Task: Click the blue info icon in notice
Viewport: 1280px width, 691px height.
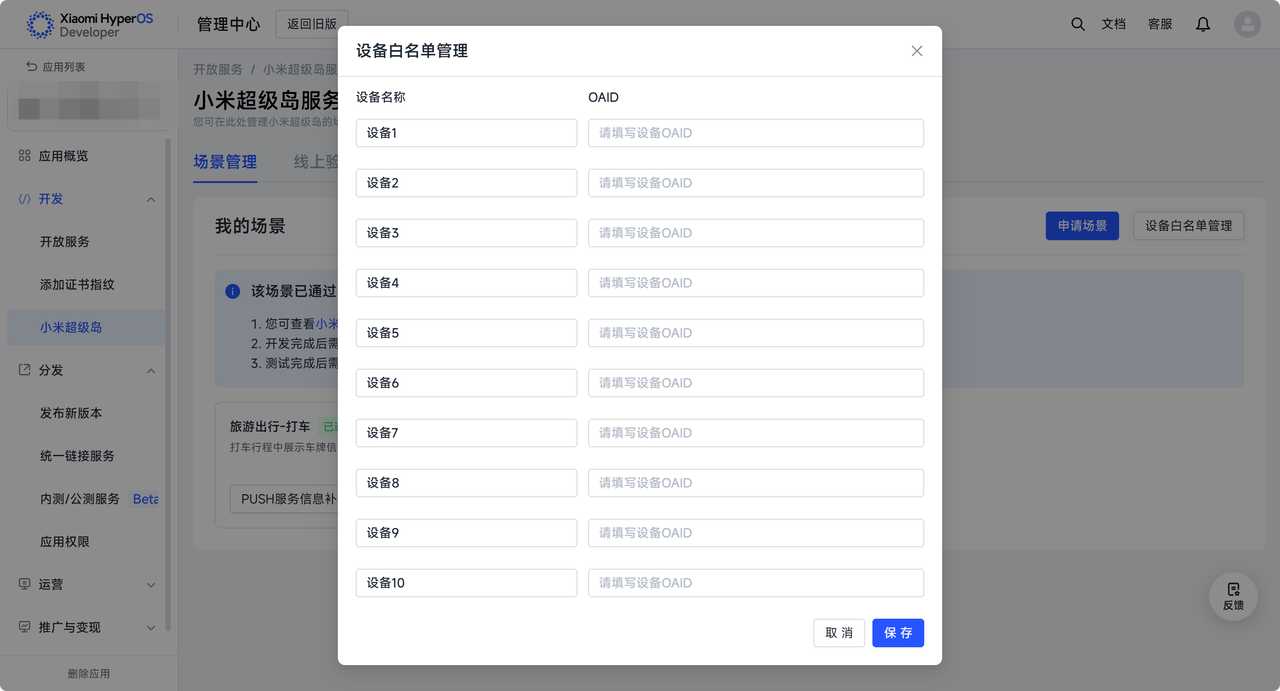Action: pyautogui.click(x=233, y=291)
